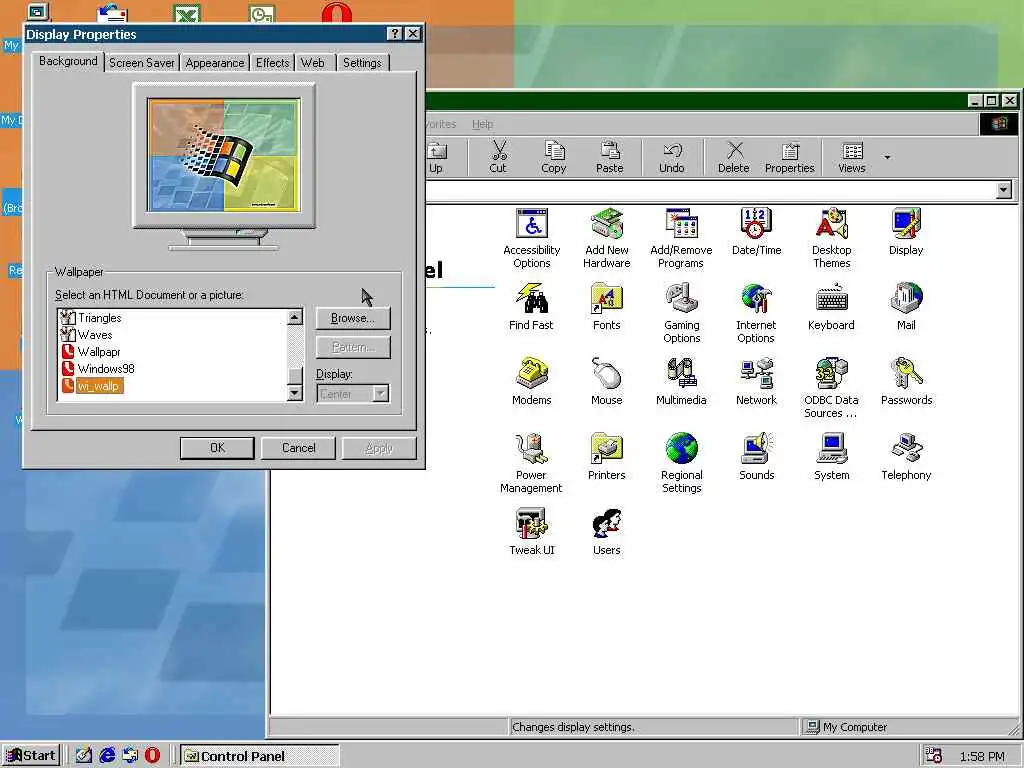Click the Show Desktop Quick Launch icon
Image resolution: width=1024 pixels, height=768 pixels.
[84, 756]
